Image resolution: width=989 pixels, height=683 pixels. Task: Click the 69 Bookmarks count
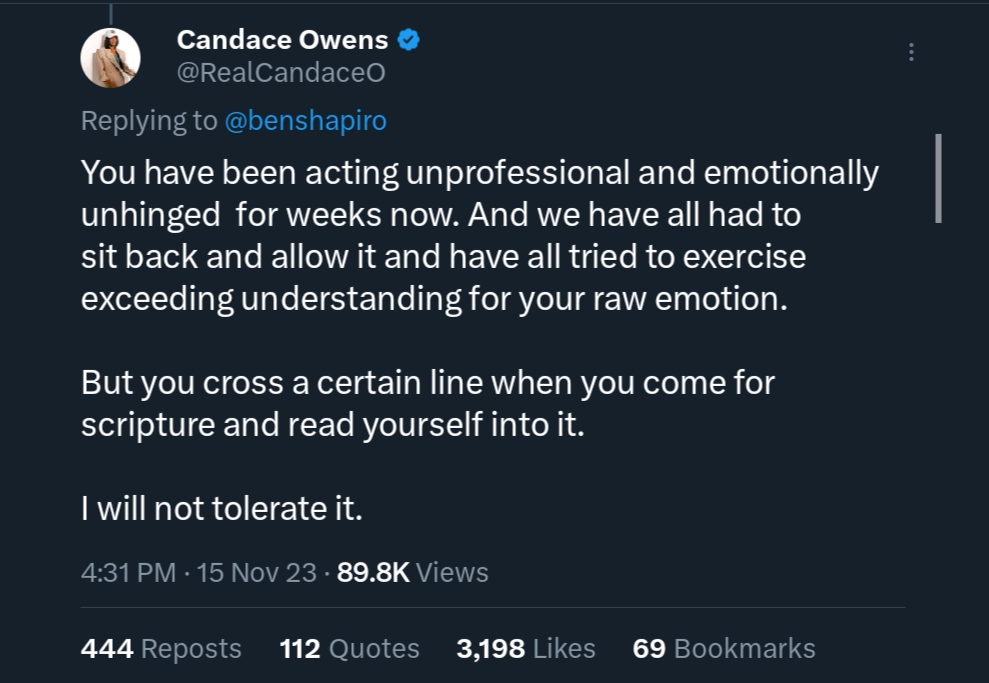(724, 648)
